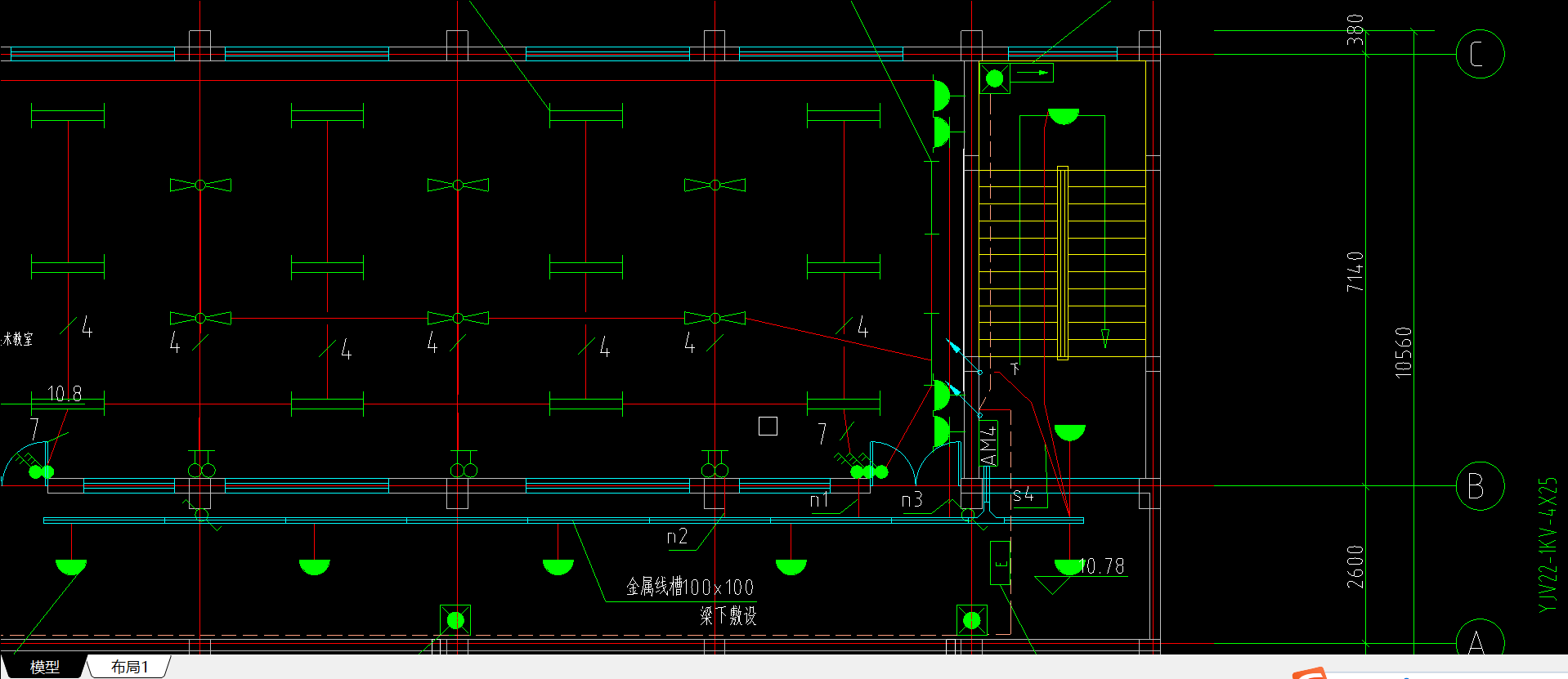The image size is (1568, 679).
Task: Click the dimension text 2600
Action: point(1355,567)
